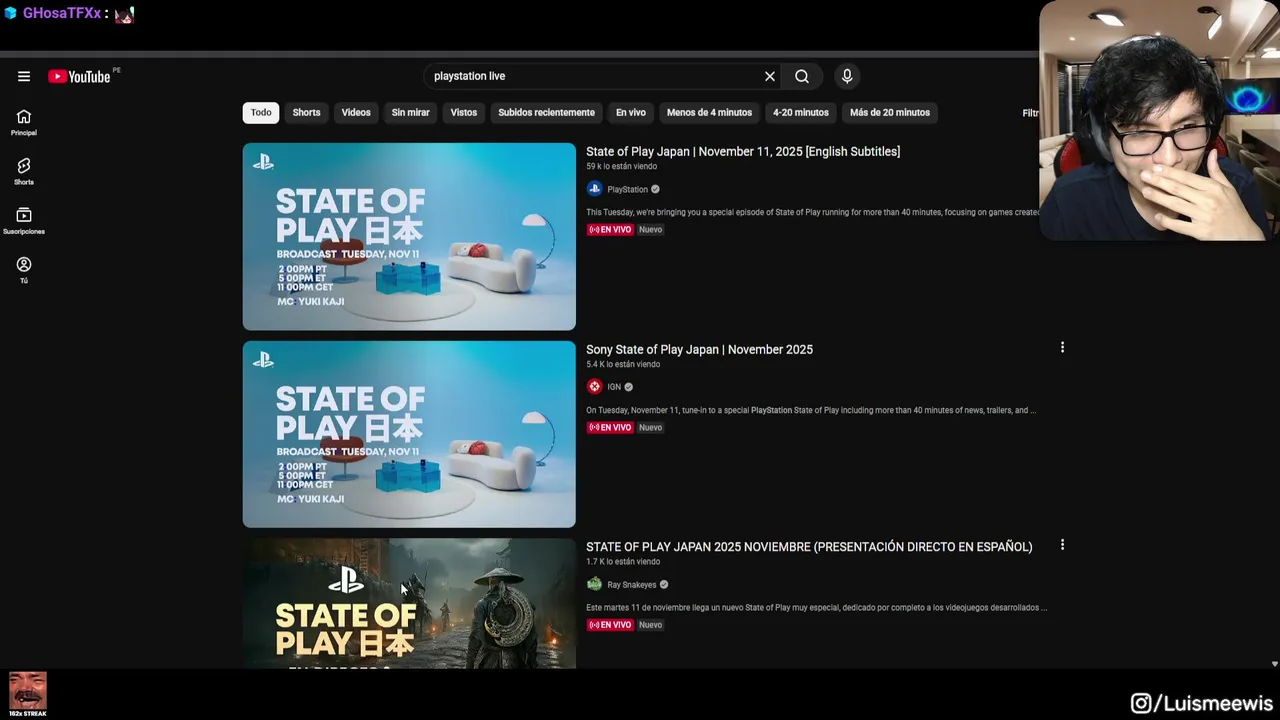The width and height of the screenshot is (1280, 720).
Task: Click the magnifier search button
Action: (x=802, y=76)
